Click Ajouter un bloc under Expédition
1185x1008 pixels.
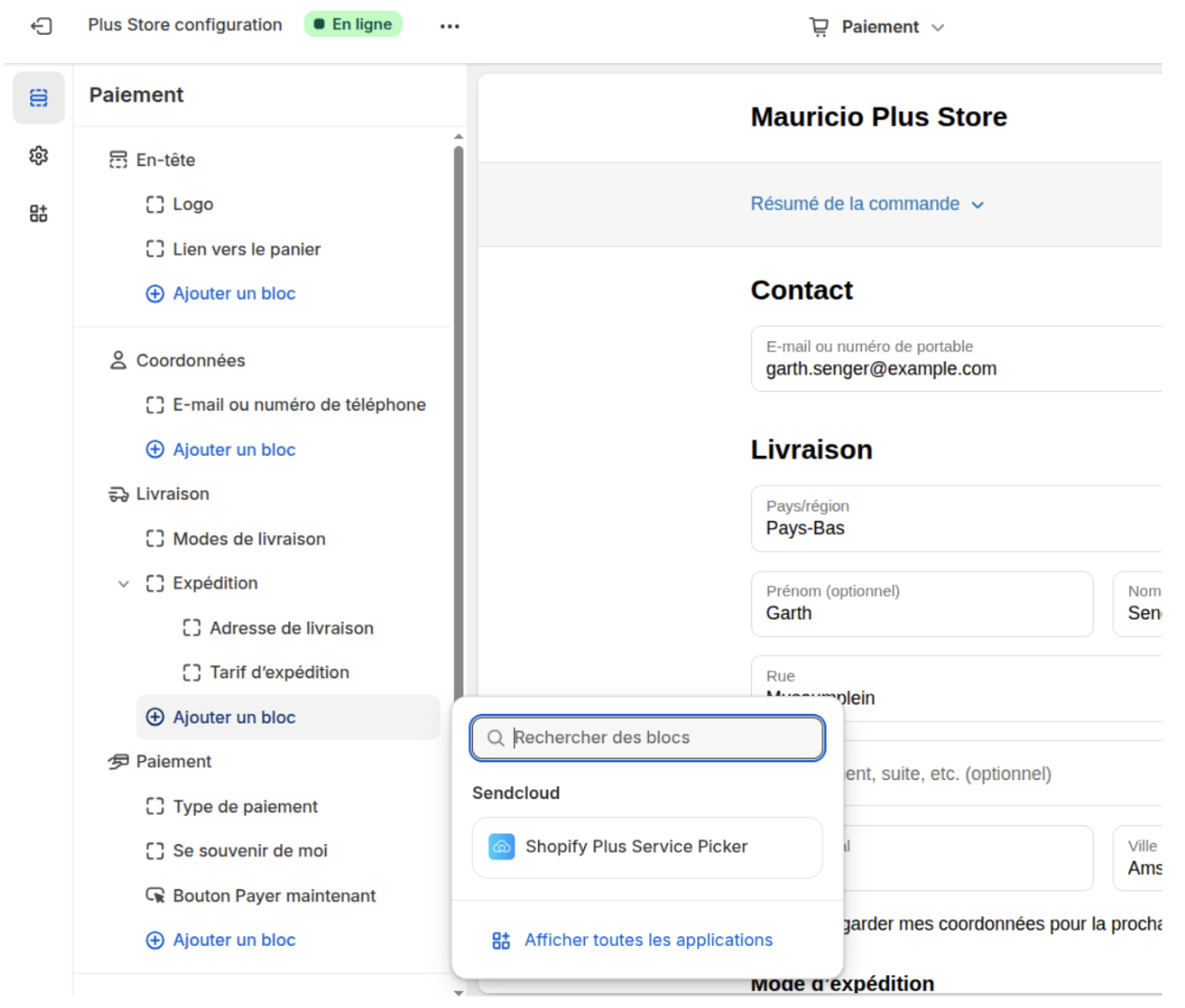(288, 717)
